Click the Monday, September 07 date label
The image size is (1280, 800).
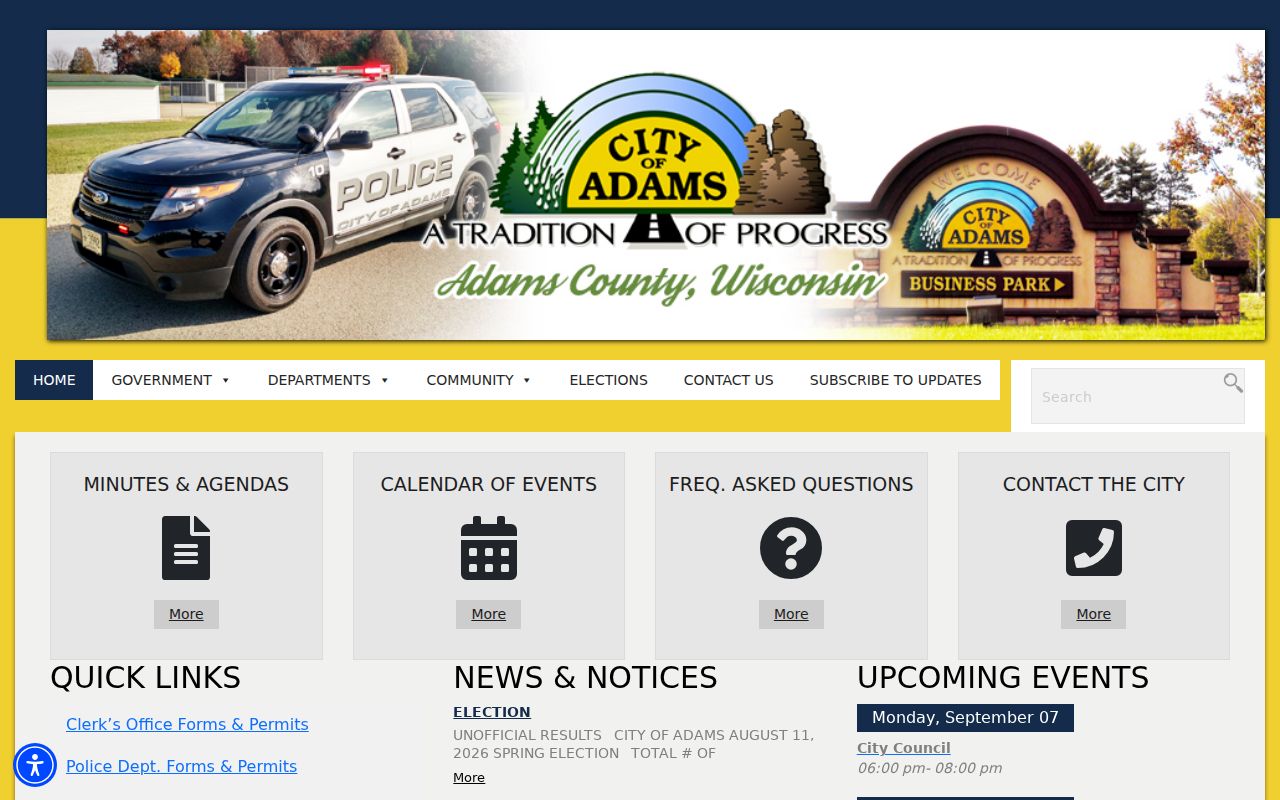pos(965,718)
